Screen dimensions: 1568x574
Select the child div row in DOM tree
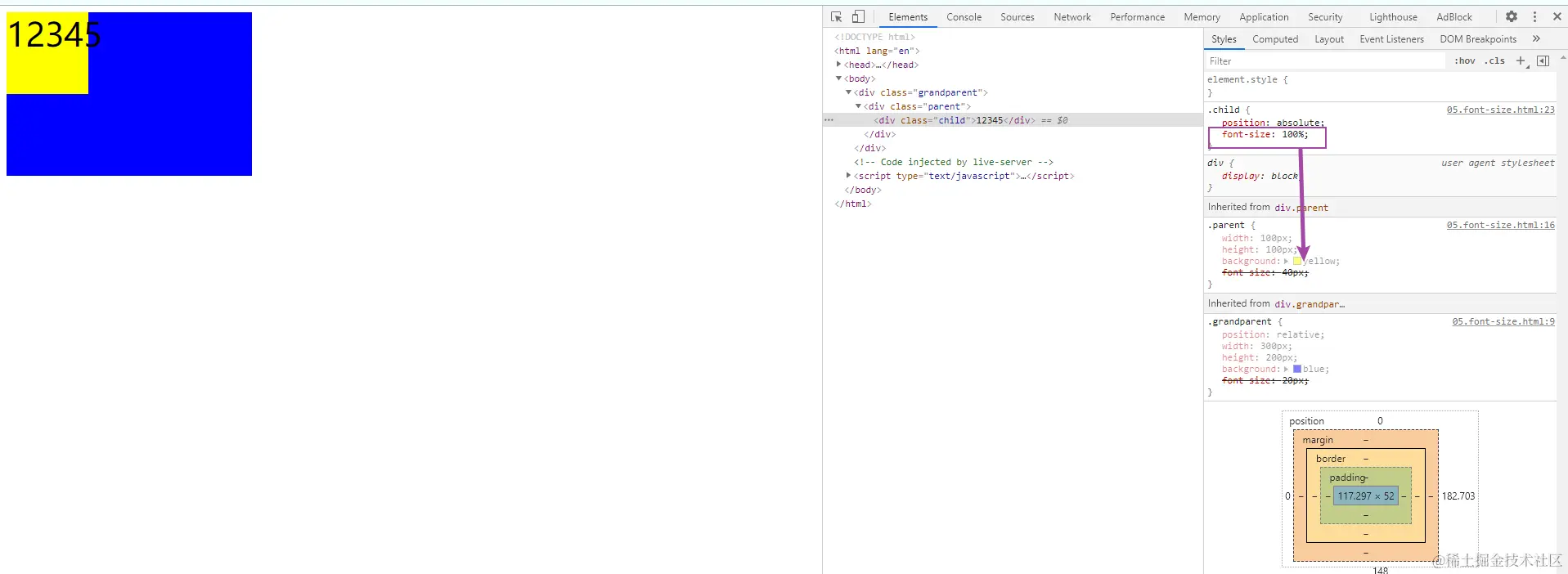click(1013, 120)
